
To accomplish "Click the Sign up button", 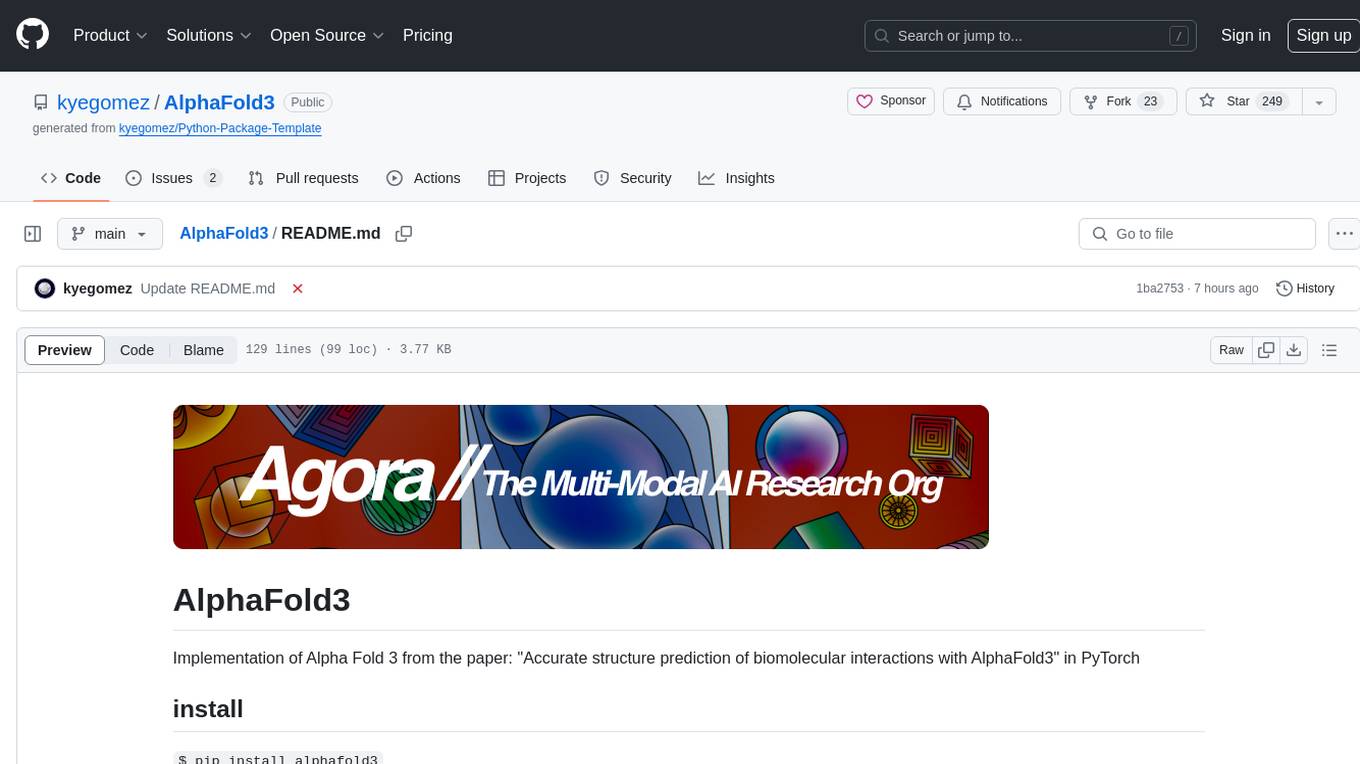I will pyautogui.click(x=1323, y=35).
